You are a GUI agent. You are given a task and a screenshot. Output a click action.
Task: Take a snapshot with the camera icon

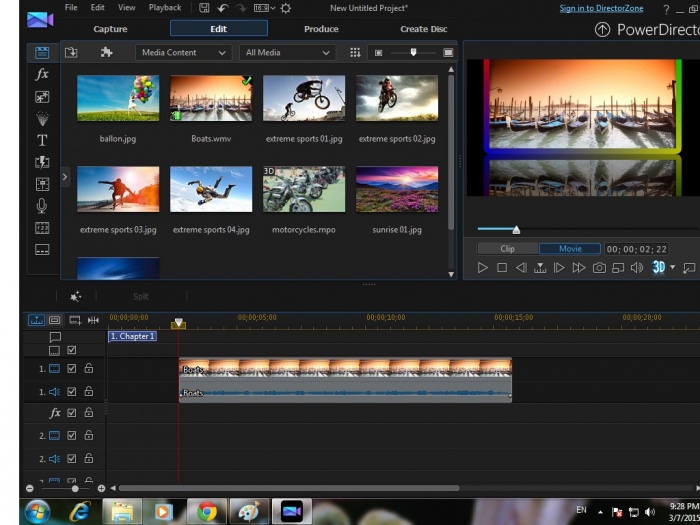click(599, 268)
